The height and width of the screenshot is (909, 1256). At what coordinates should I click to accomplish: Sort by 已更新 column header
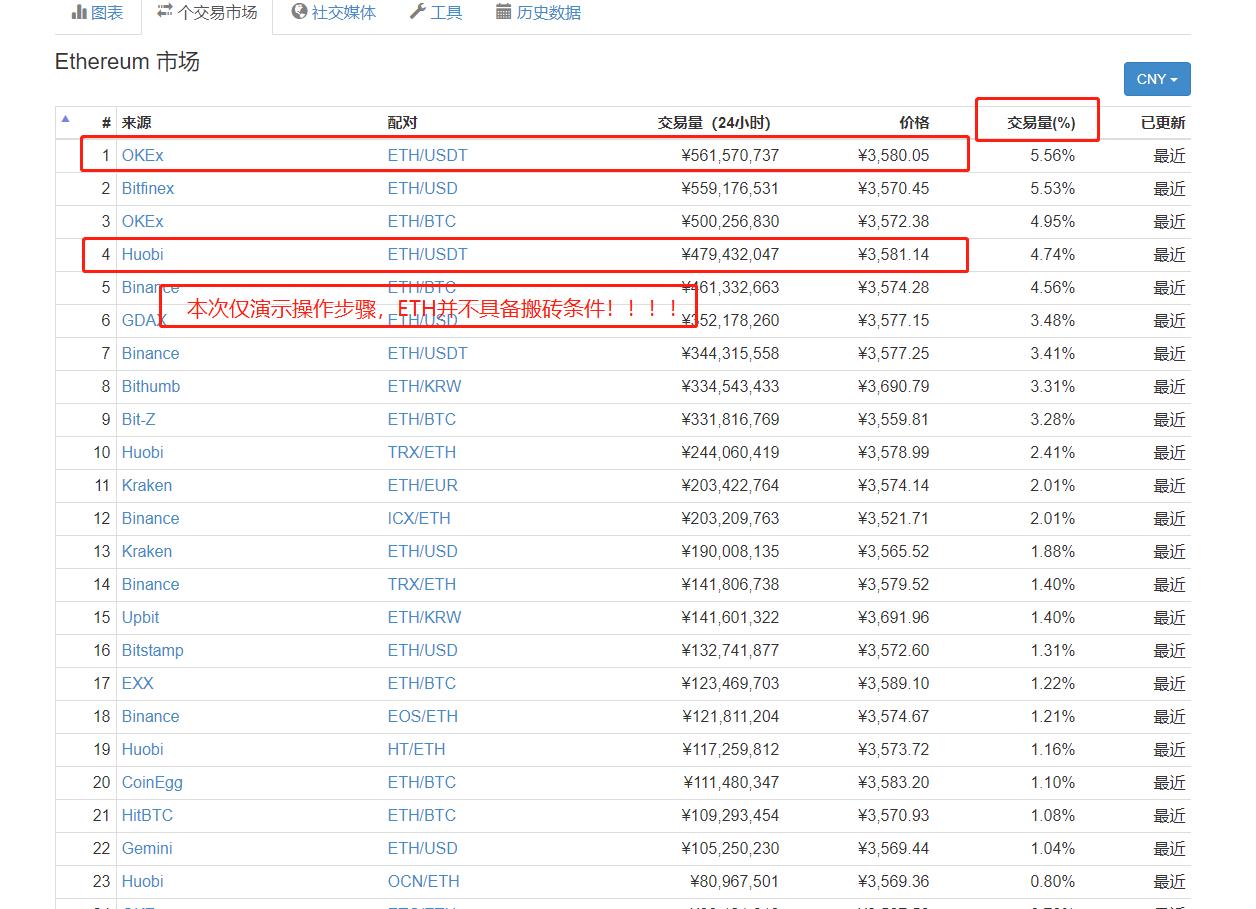point(1163,123)
